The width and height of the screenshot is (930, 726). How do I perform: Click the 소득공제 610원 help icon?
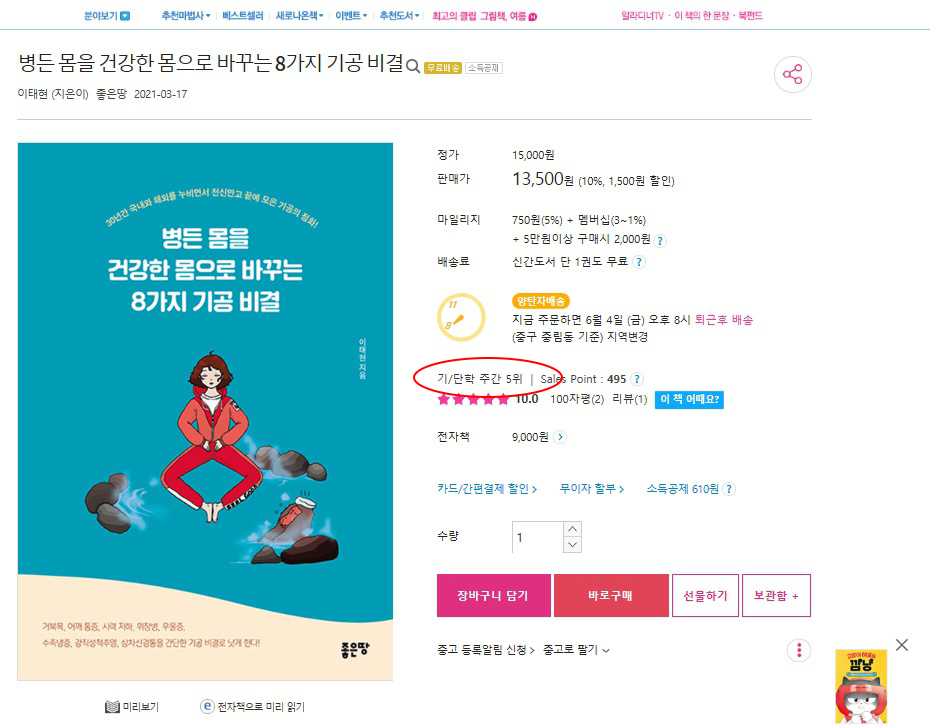click(730, 489)
